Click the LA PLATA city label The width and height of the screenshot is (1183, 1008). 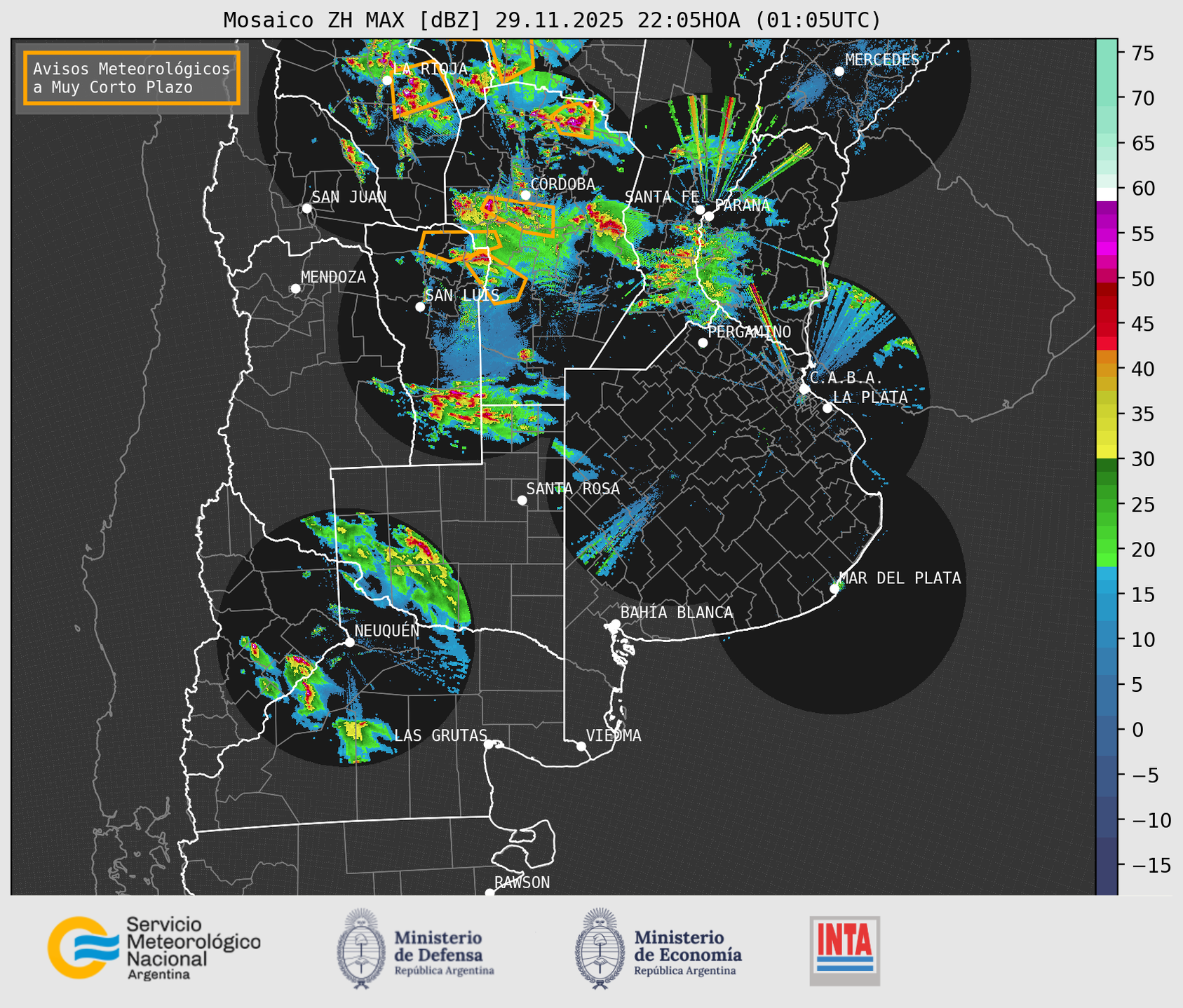coord(870,397)
